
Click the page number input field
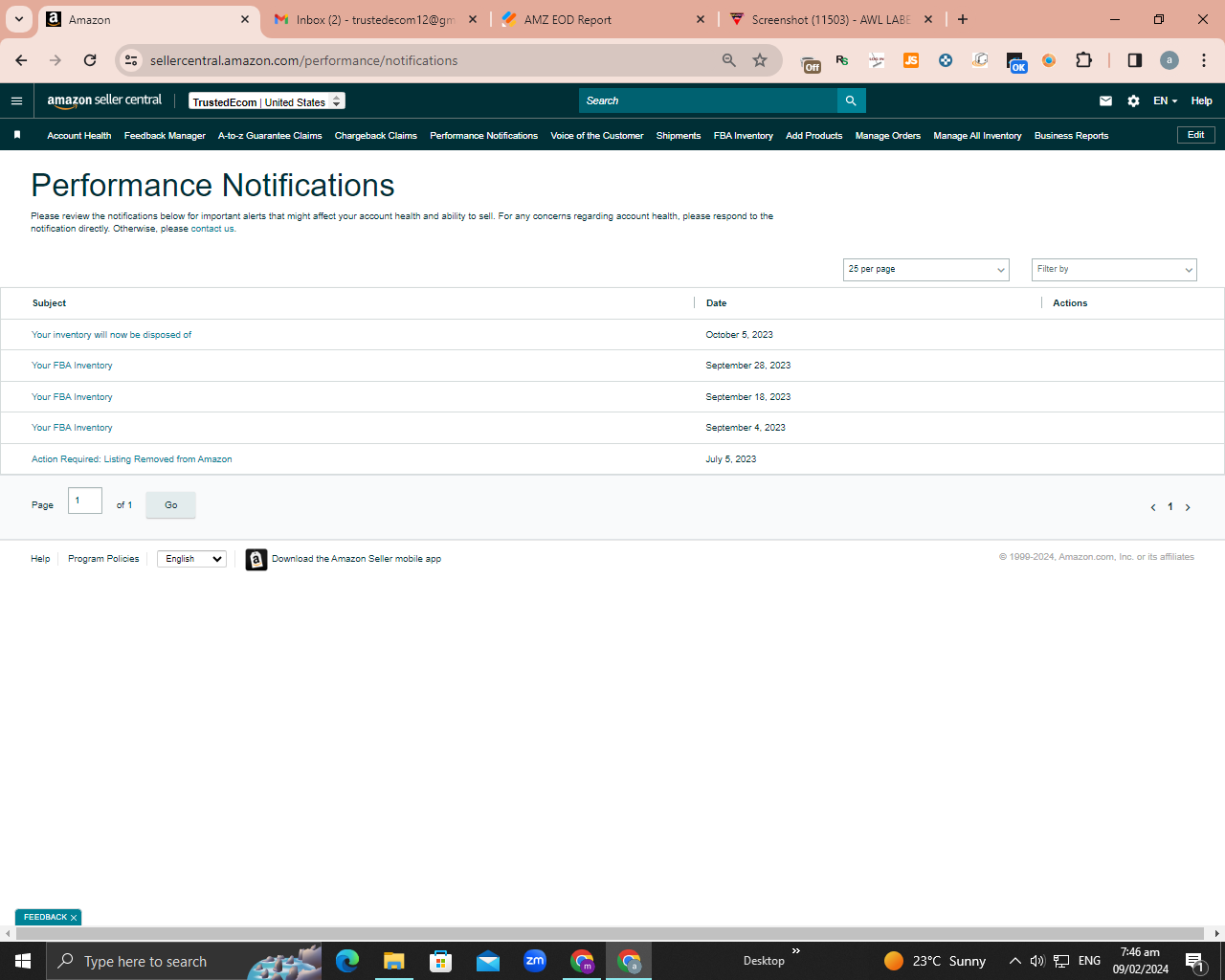(x=85, y=501)
